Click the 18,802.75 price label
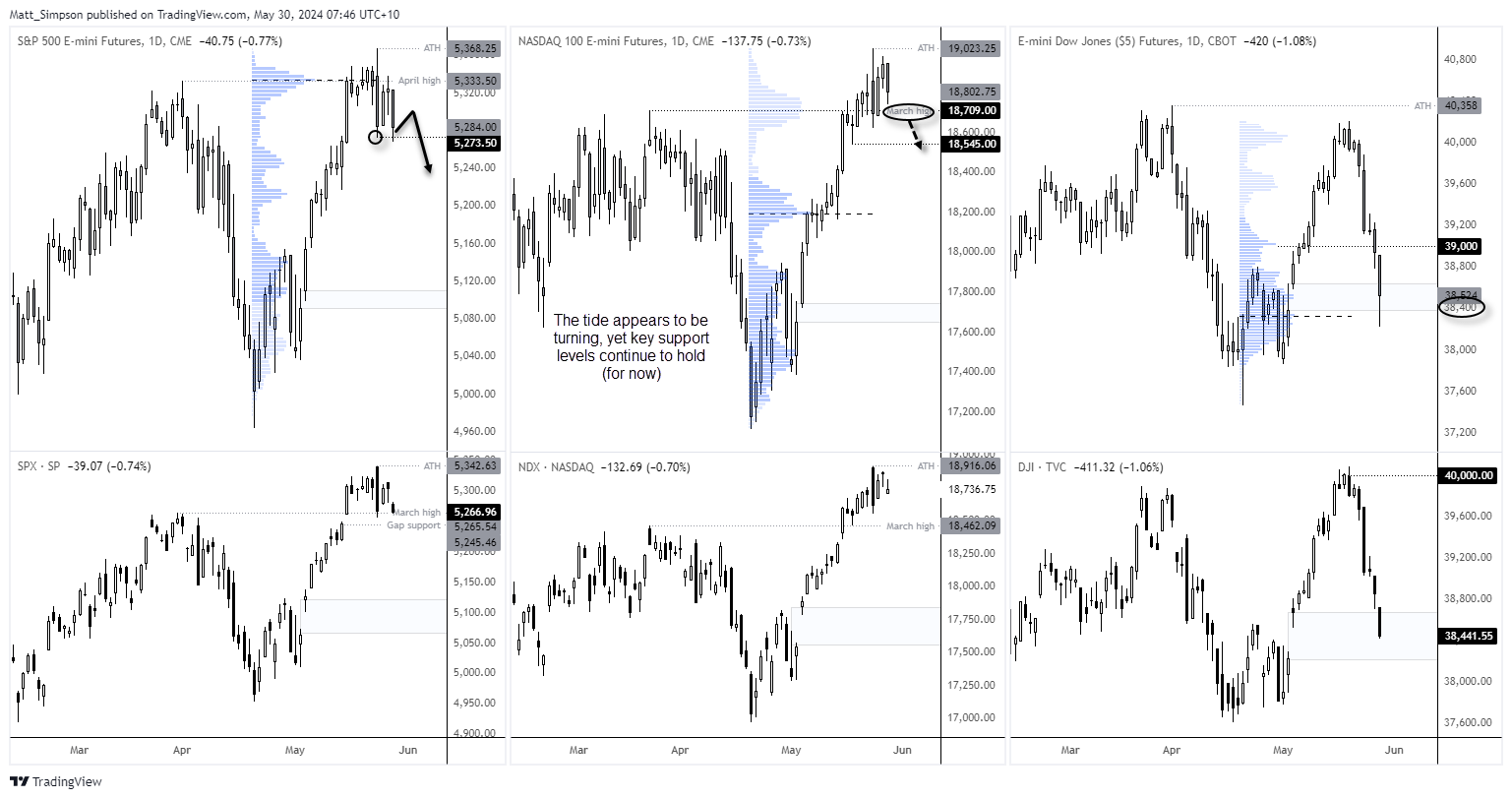 [x=973, y=92]
